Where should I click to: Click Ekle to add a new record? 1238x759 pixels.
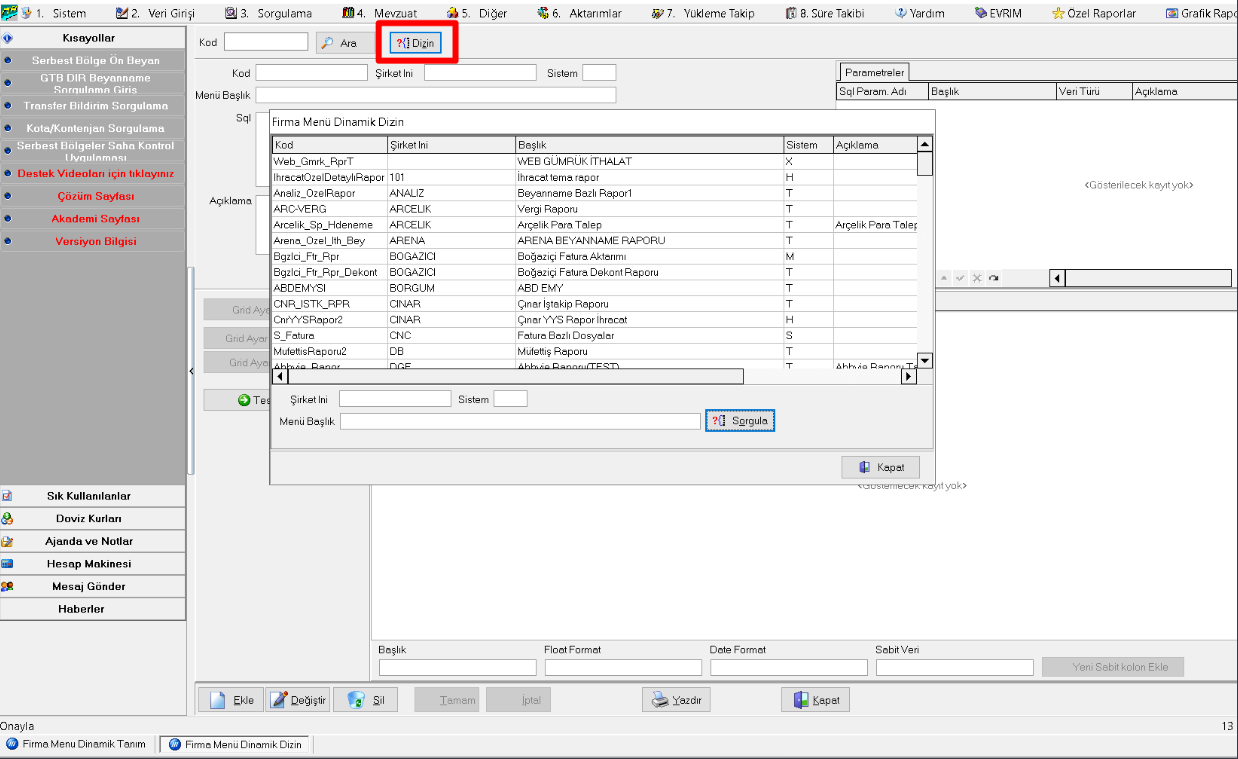230,700
